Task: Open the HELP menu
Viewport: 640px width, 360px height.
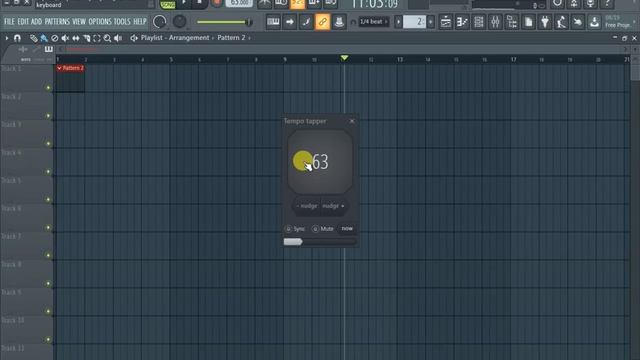Action: click(x=140, y=21)
